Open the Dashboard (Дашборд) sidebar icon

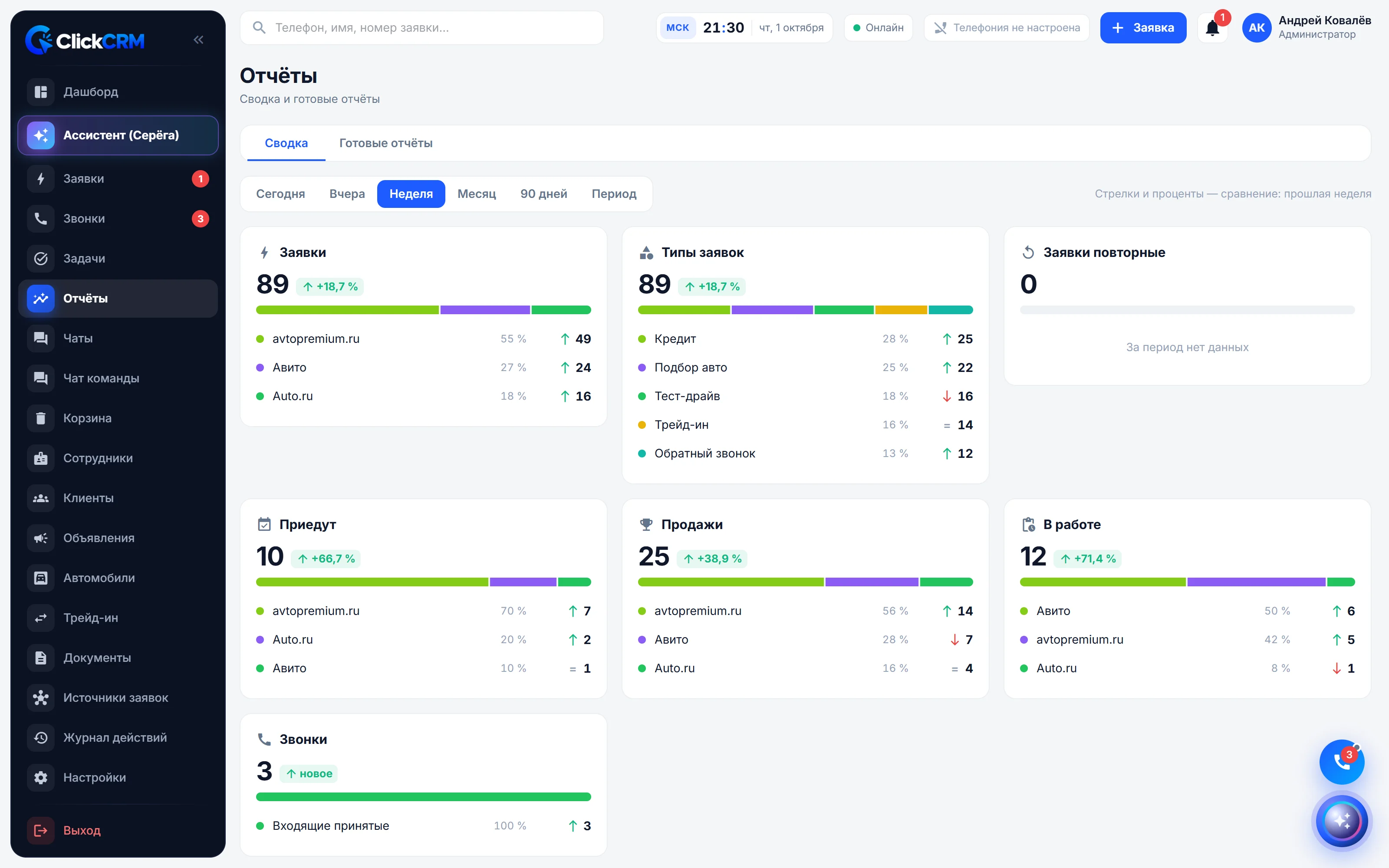[x=41, y=92]
